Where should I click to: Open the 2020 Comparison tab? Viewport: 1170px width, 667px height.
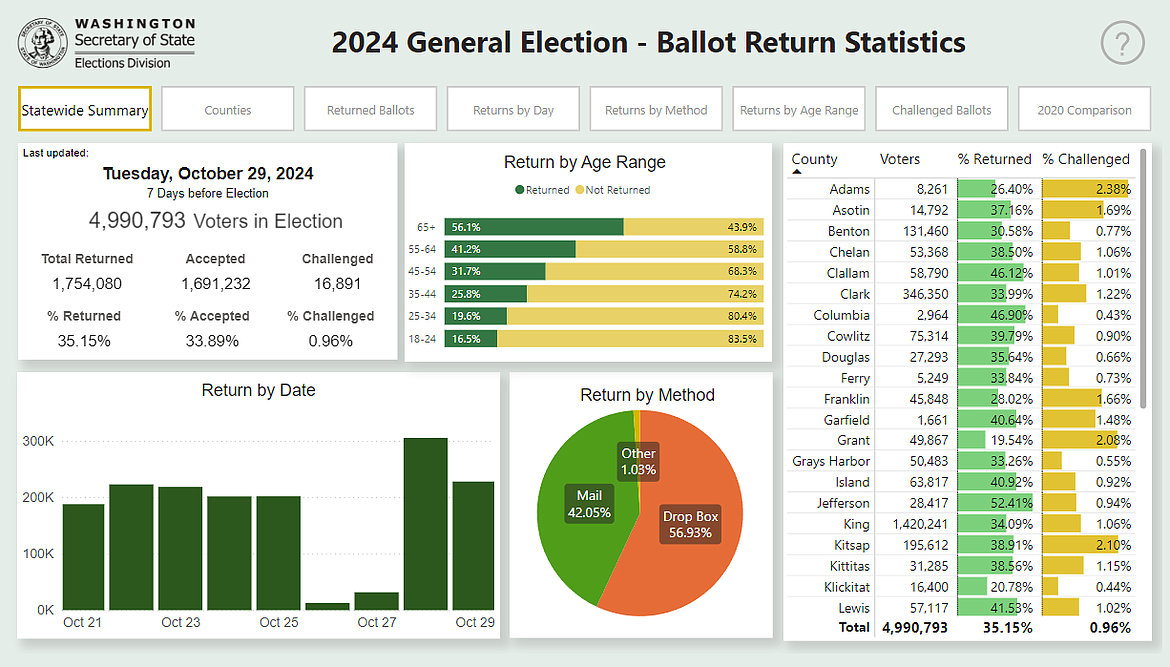click(x=1085, y=110)
